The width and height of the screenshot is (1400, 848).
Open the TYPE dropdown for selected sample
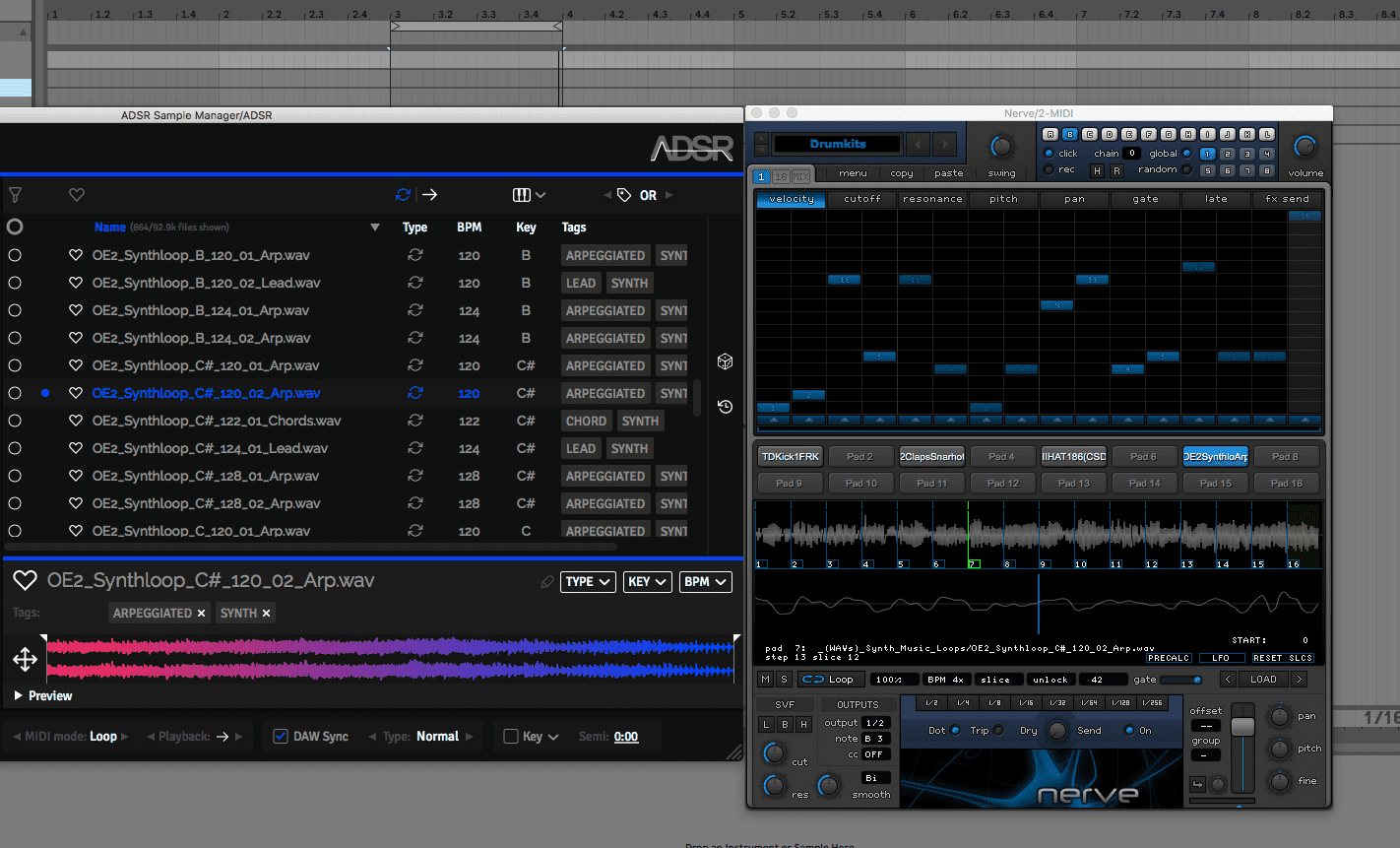[x=589, y=582]
